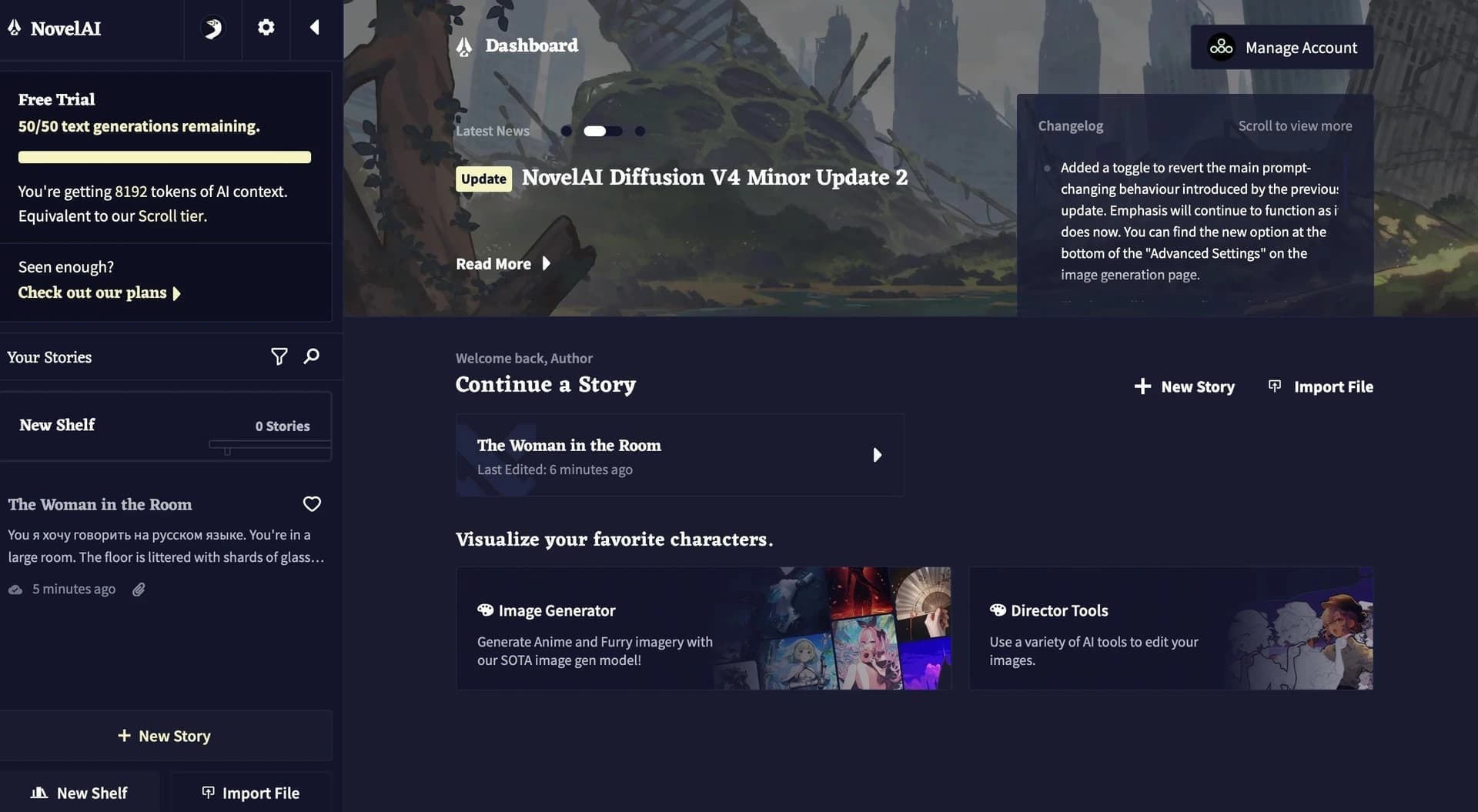The height and width of the screenshot is (812, 1478).
Task: Click Read More on the news item
Action: pyautogui.click(x=503, y=264)
